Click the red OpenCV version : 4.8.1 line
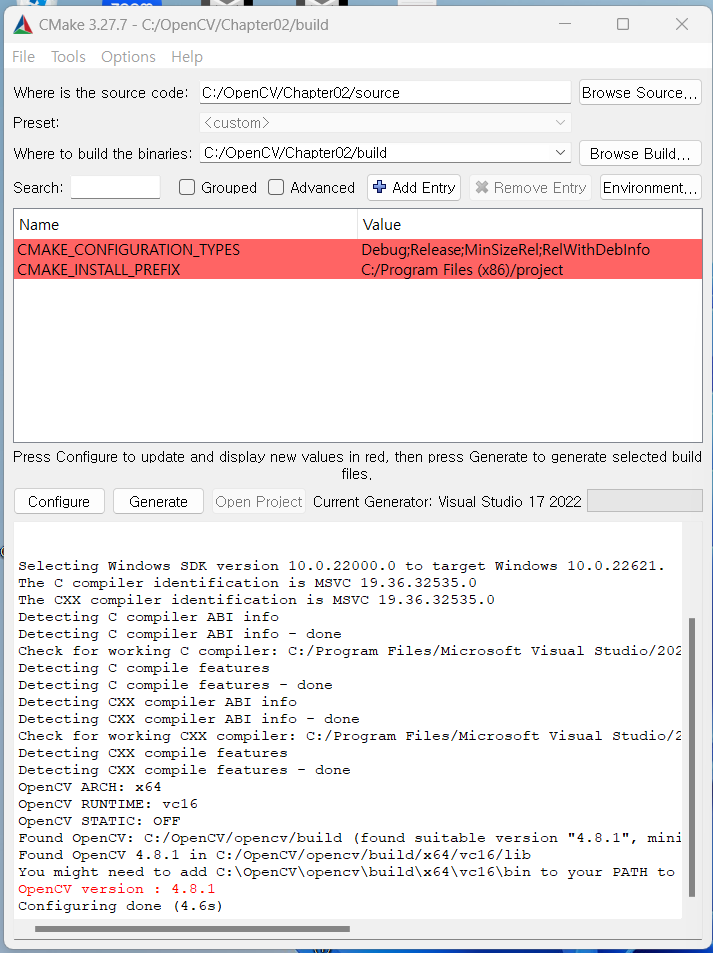This screenshot has height=953, width=713. (x=116, y=889)
